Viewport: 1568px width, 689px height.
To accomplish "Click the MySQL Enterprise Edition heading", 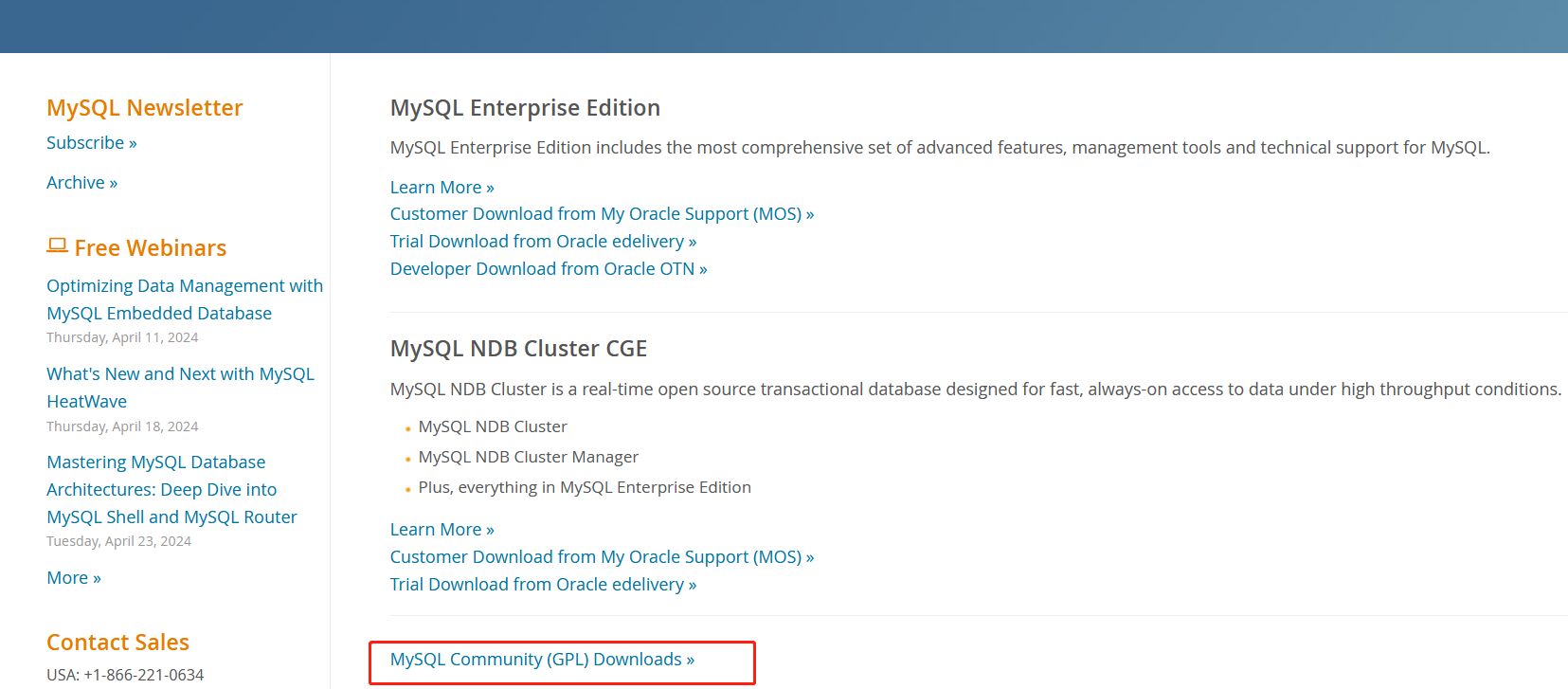I will 525,108.
